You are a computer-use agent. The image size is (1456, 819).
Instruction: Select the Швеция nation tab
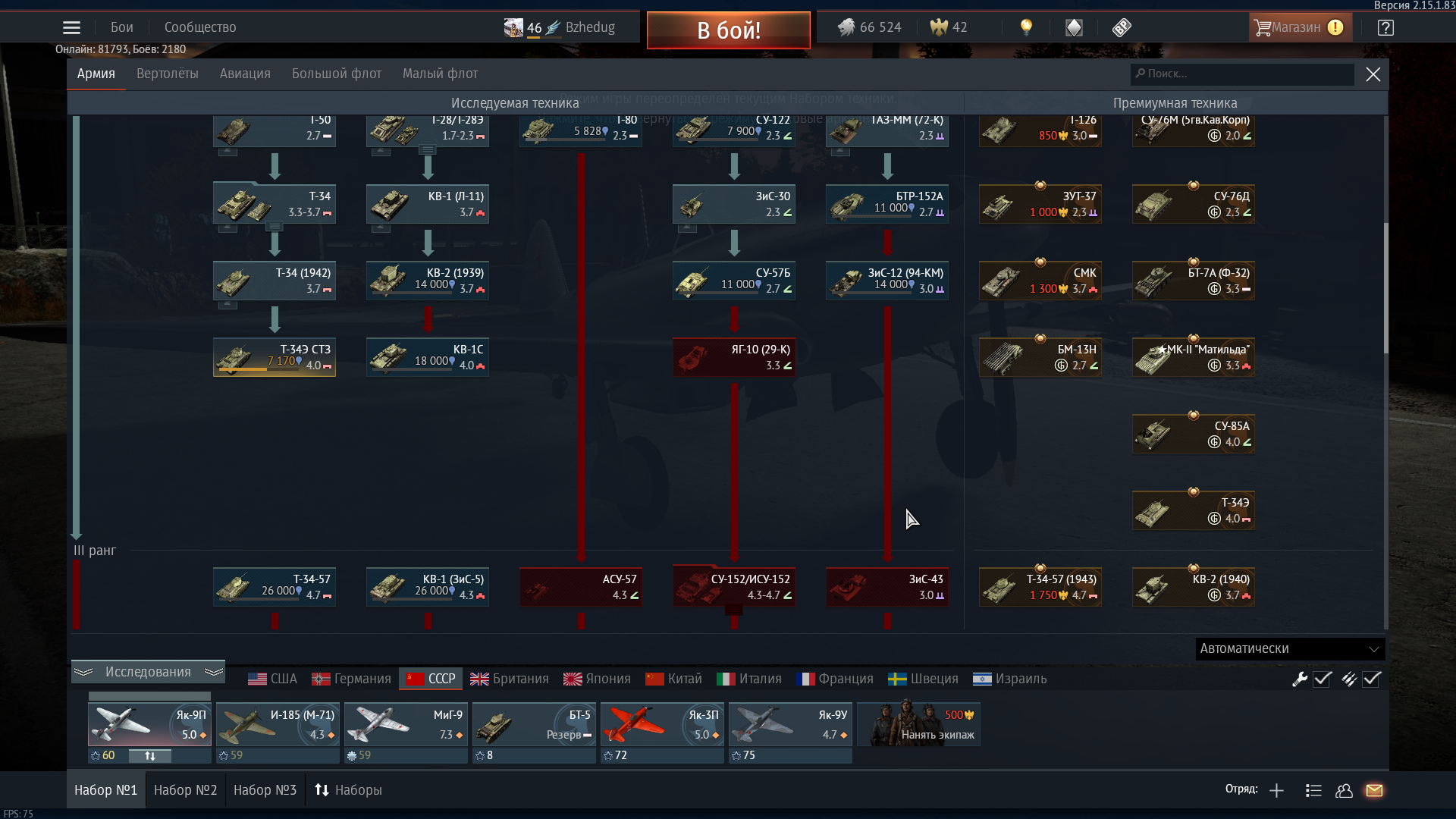pos(924,679)
